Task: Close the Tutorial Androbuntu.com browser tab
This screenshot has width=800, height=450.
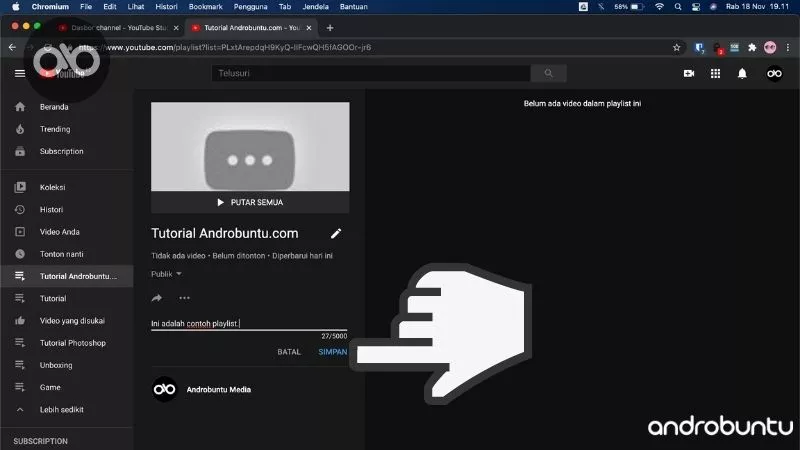Action: point(309,28)
